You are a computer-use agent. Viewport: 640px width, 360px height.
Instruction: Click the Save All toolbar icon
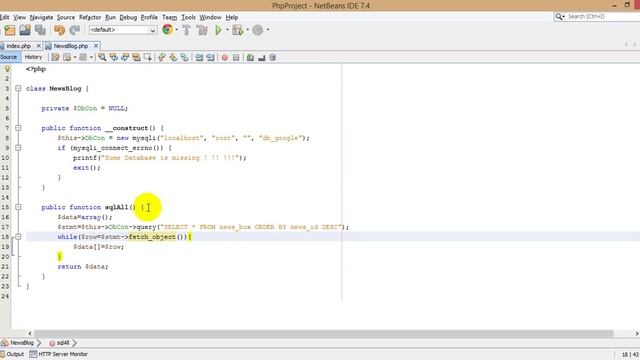40,30
